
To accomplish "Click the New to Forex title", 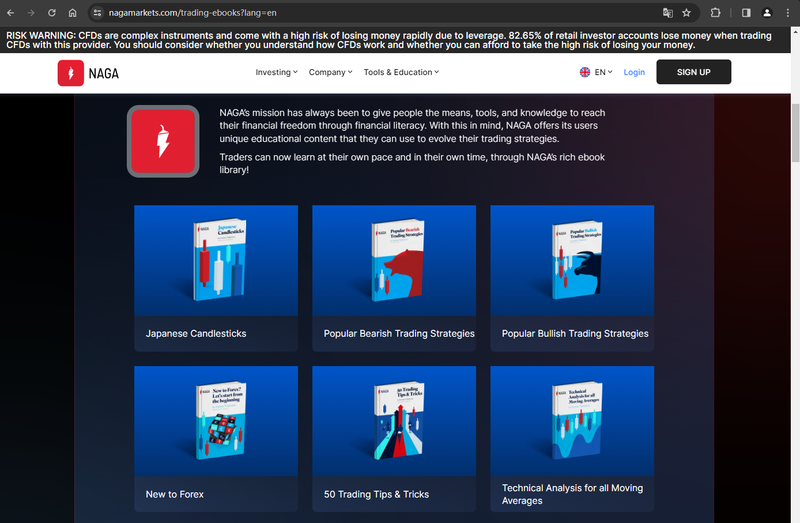I will 174,494.
